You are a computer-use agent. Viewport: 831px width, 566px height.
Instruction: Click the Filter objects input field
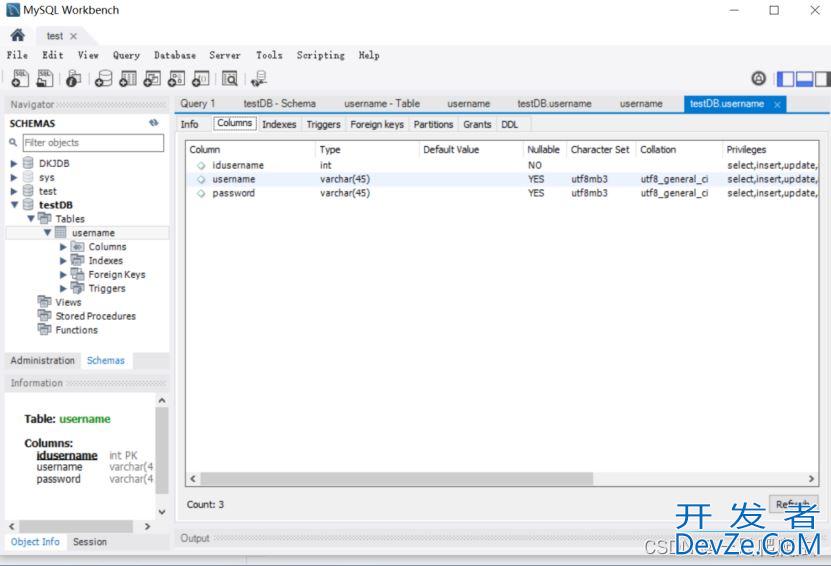pyautogui.click(x=93, y=143)
